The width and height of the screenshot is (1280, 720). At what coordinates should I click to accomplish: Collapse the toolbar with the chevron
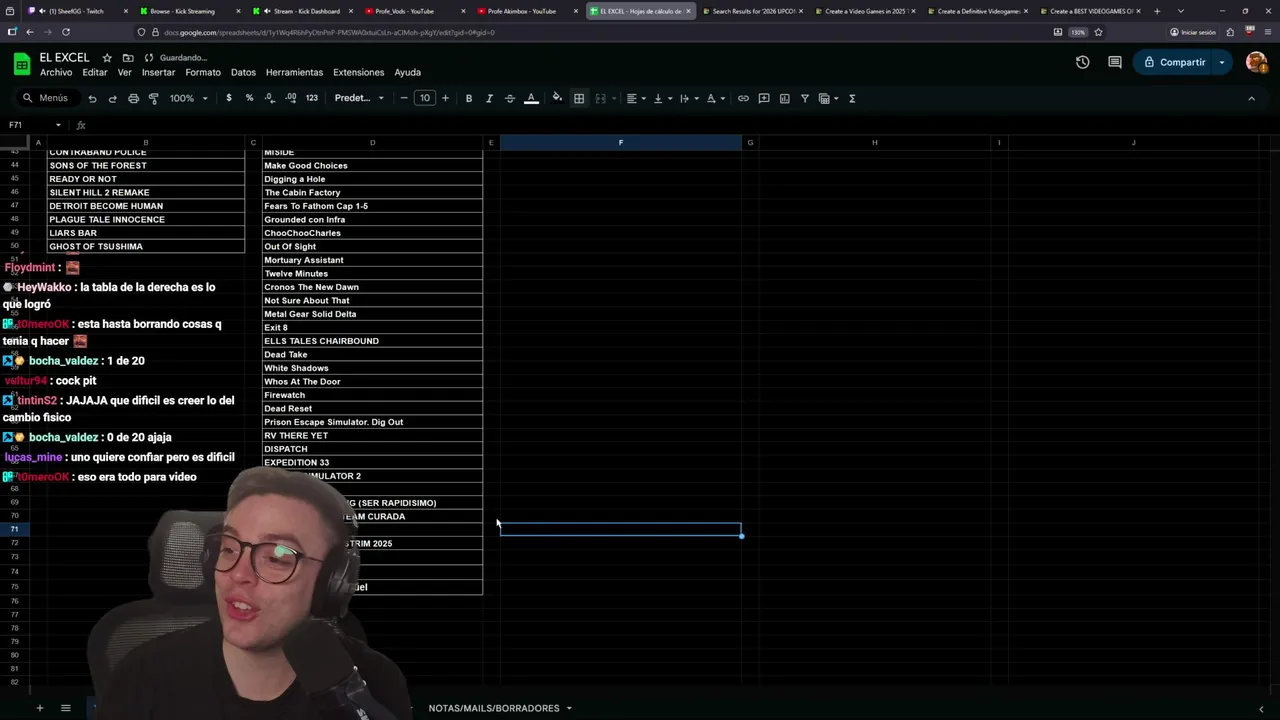click(x=1251, y=98)
